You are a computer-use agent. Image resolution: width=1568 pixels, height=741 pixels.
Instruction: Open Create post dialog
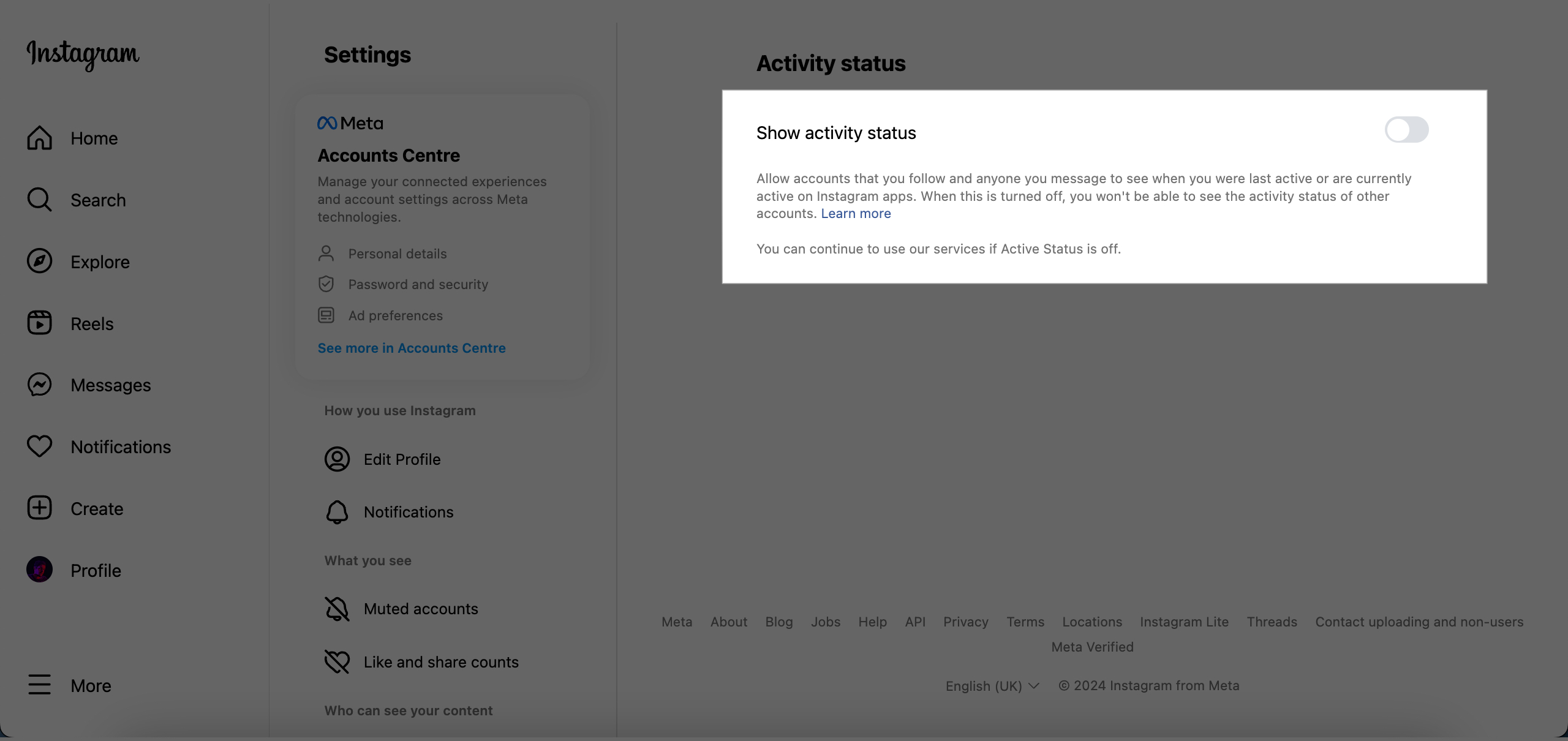tap(96, 508)
